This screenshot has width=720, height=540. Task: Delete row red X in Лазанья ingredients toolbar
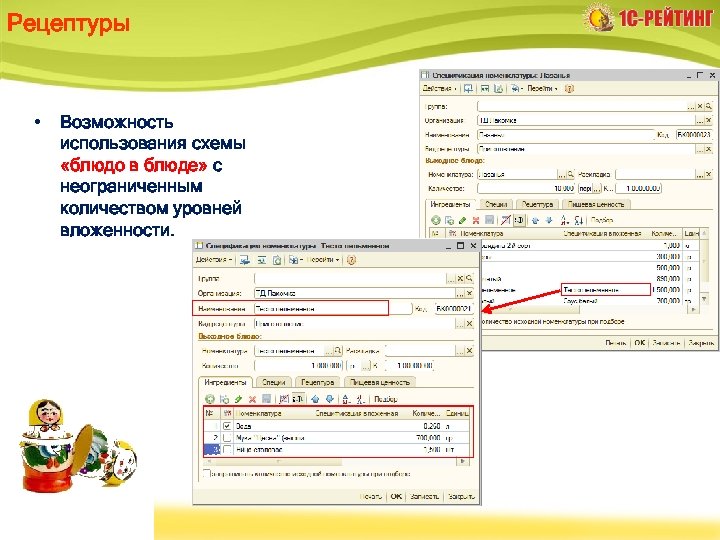pyautogui.click(x=476, y=220)
